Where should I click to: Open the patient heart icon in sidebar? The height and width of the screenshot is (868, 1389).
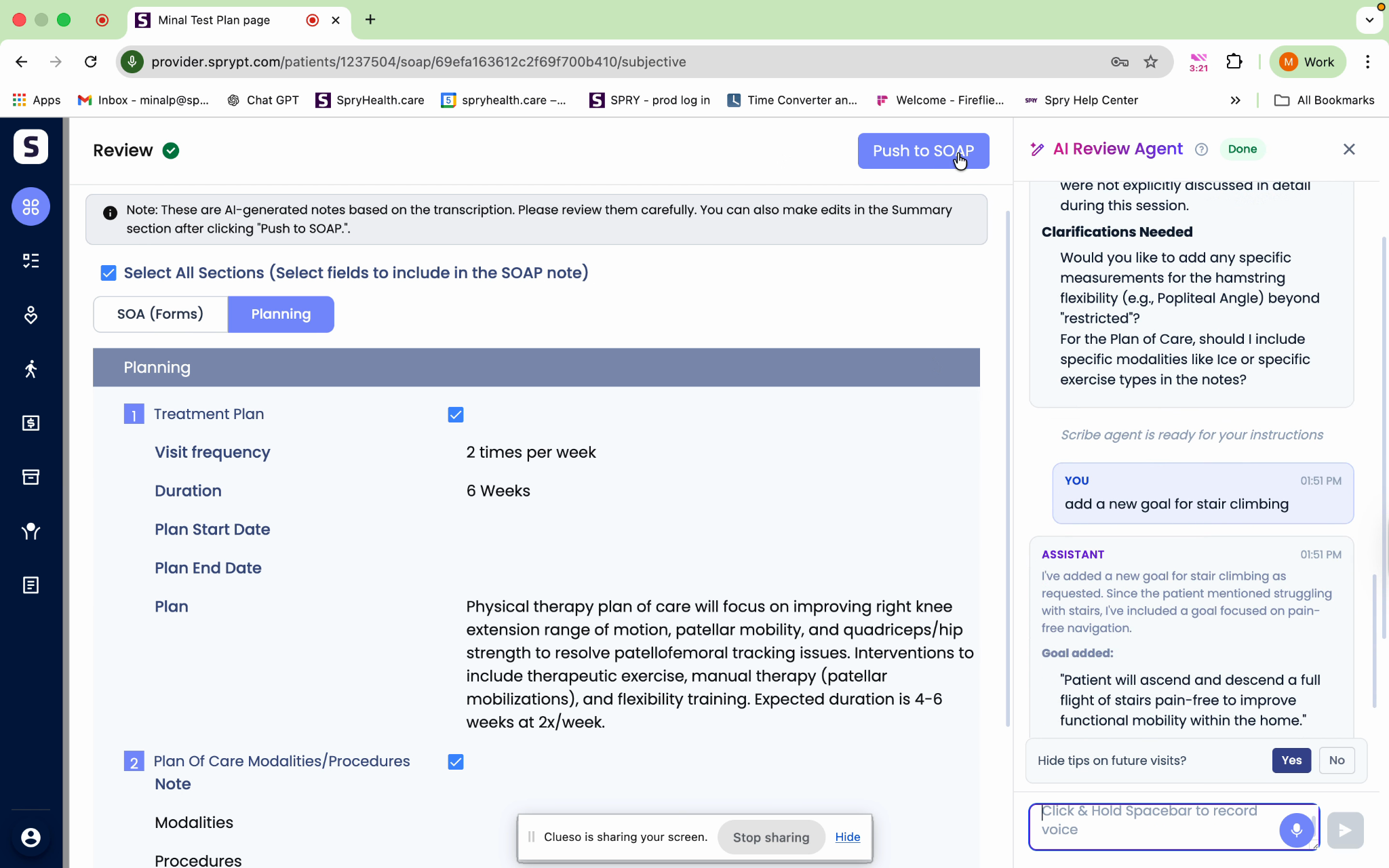click(x=31, y=315)
